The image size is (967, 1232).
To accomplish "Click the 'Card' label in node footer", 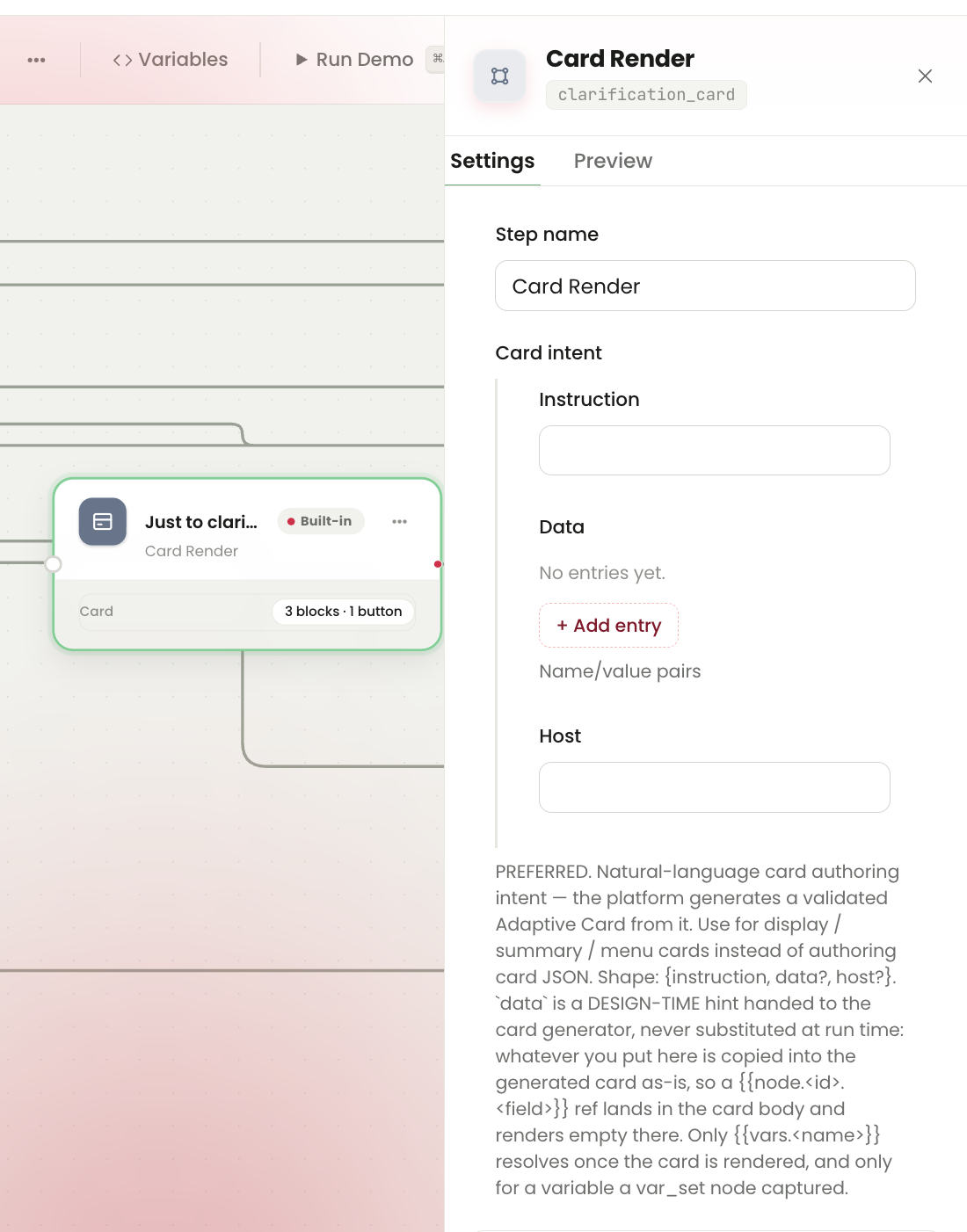I will coord(97,612).
